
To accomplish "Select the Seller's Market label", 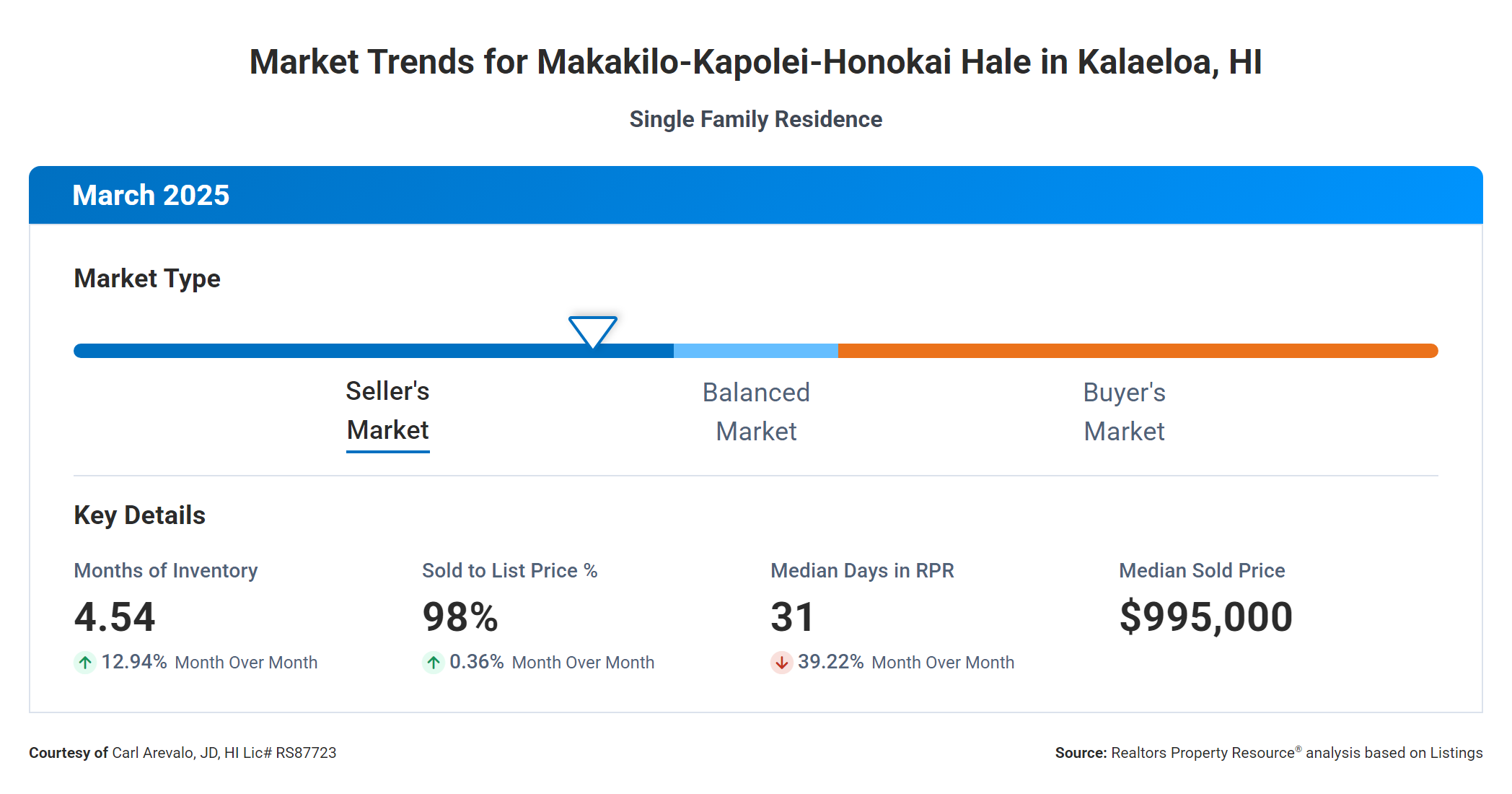I will pos(387,411).
